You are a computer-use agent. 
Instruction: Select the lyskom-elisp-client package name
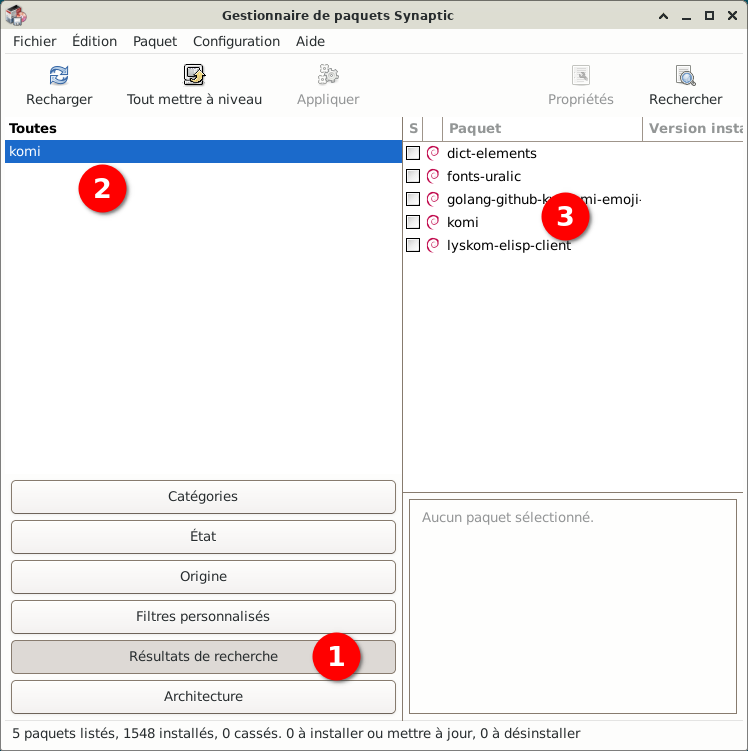(509, 245)
